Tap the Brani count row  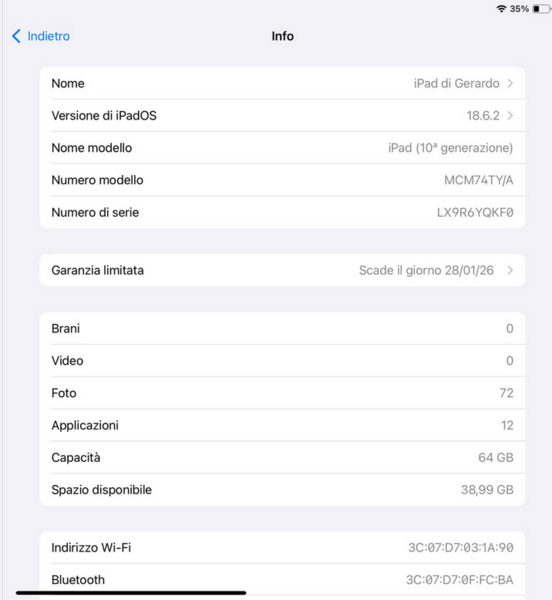tap(282, 328)
